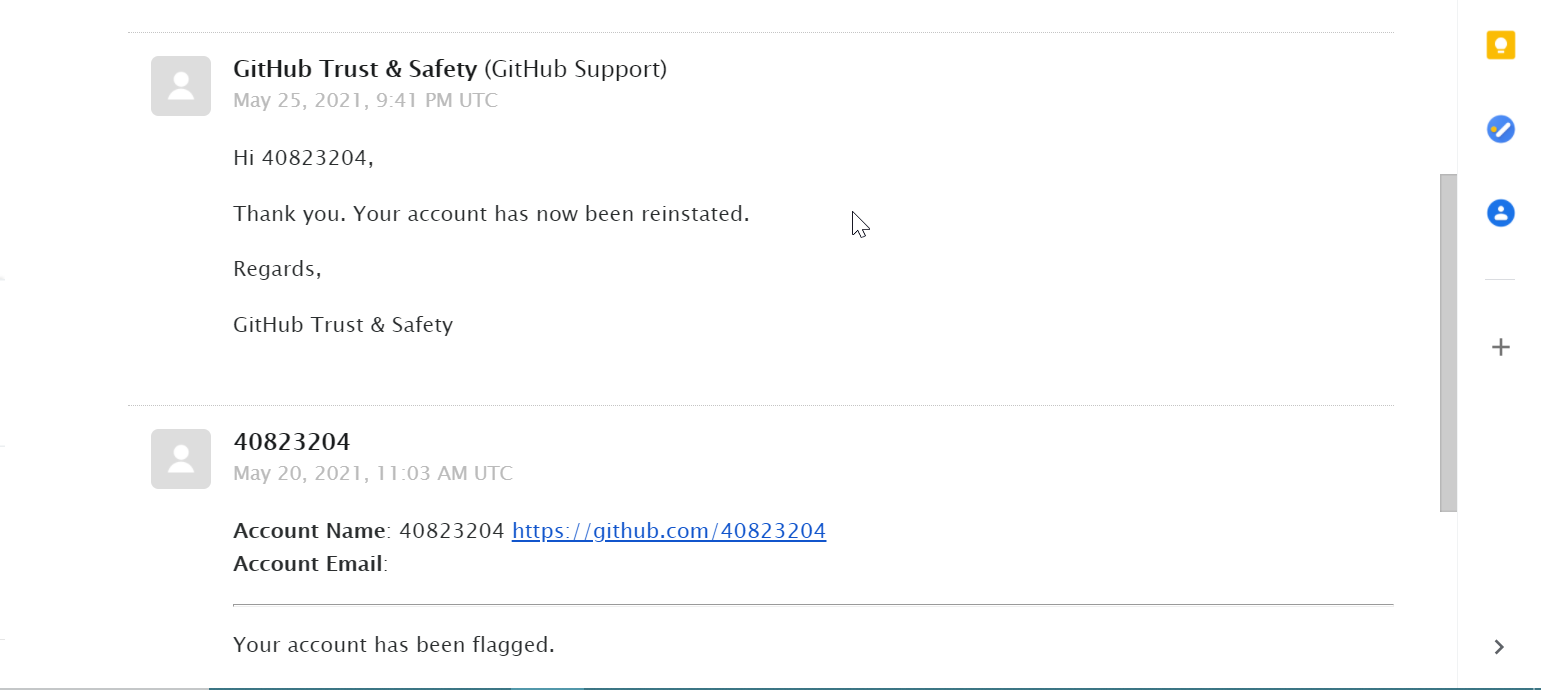Open the Google Tasks side panel icon
1541x690 pixels.
pyautogui.click(x=1500, y=129)
